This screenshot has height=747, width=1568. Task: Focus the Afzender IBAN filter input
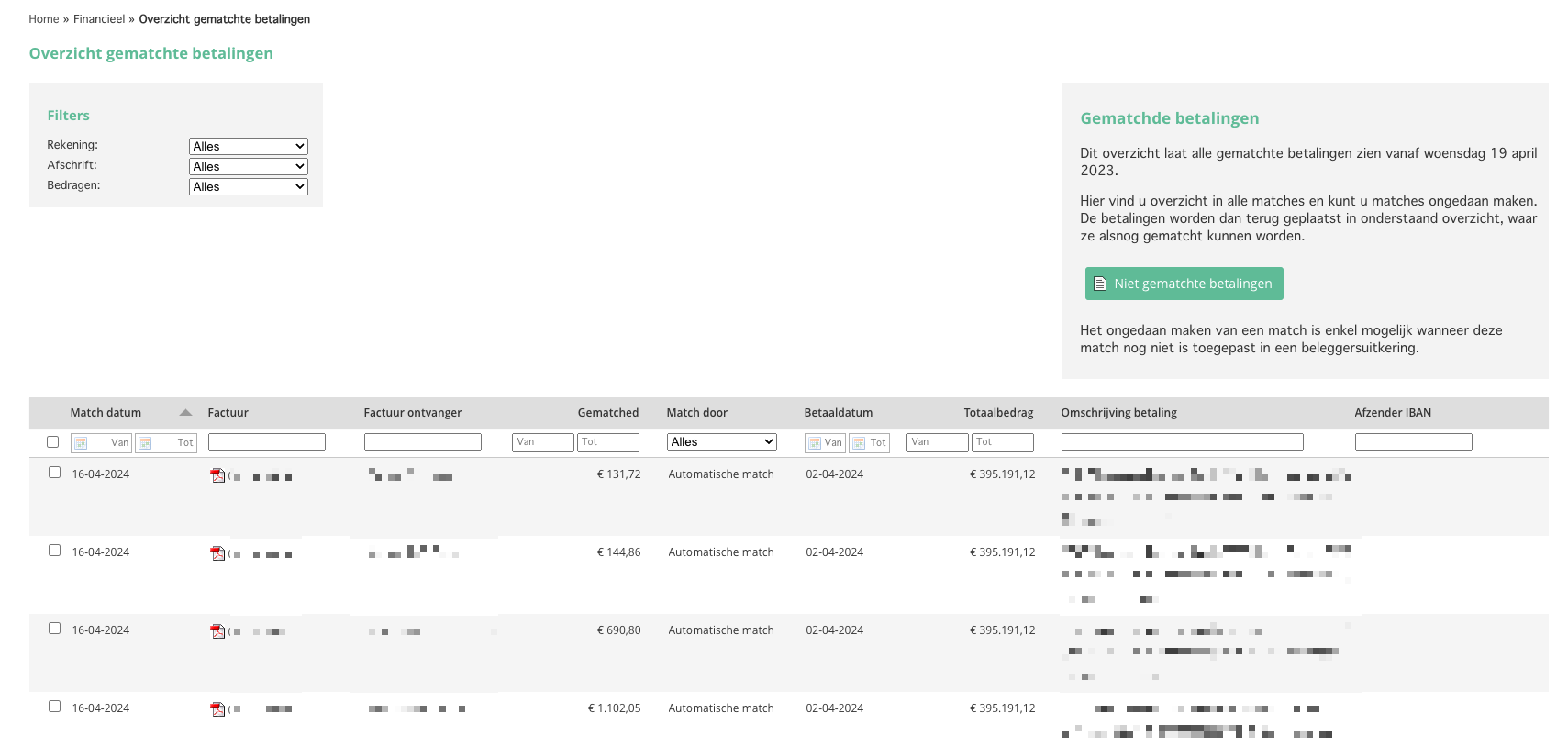[1414, 442]
